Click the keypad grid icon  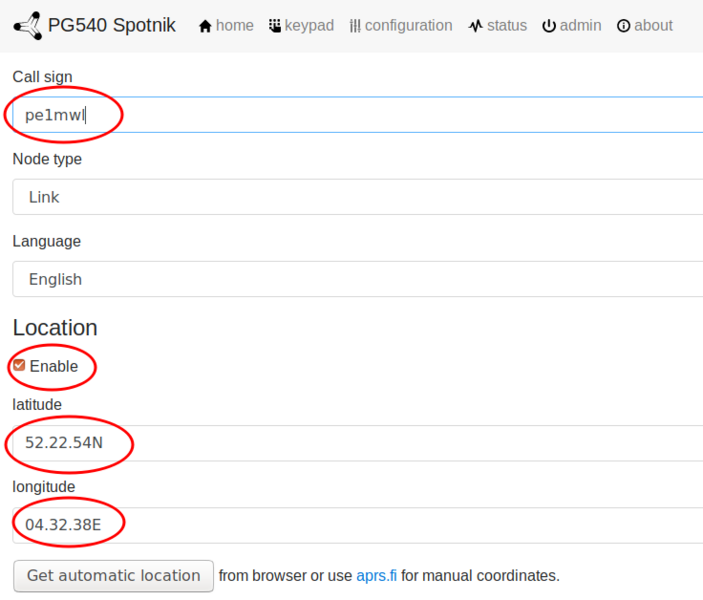coord(275,26)
